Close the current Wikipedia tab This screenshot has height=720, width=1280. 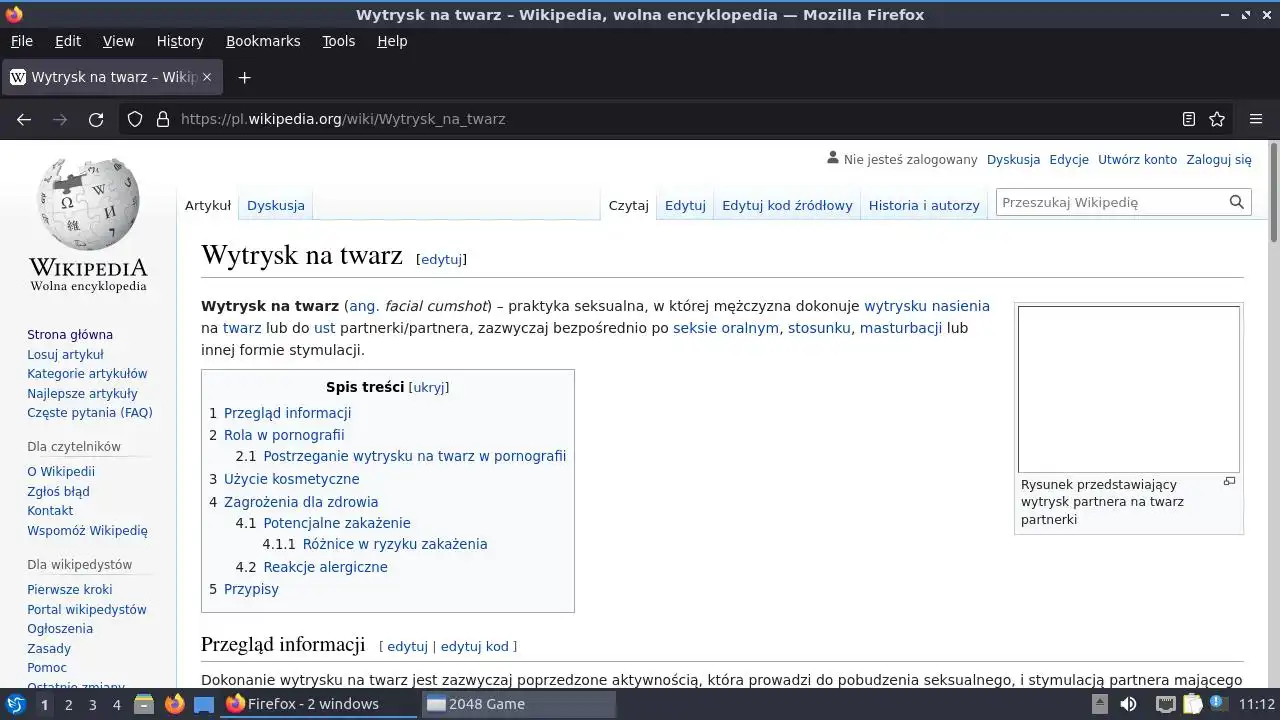207,77
